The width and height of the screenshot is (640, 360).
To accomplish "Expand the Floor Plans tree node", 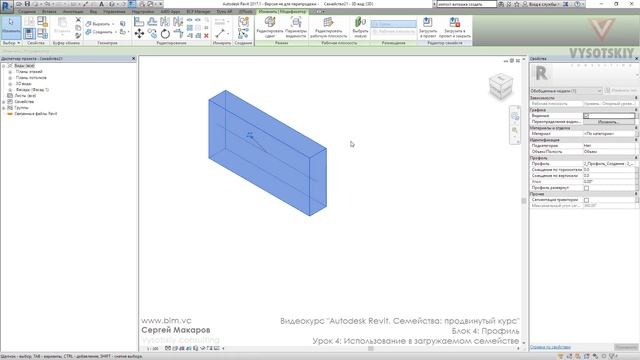I will click(10, 72).
